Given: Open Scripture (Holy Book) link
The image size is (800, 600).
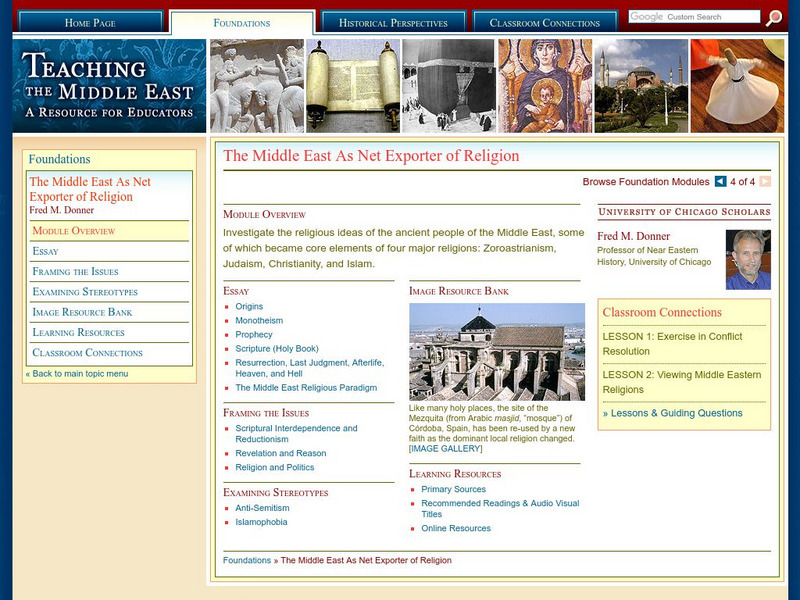Looking at the screenshot, I should point(277,348).
